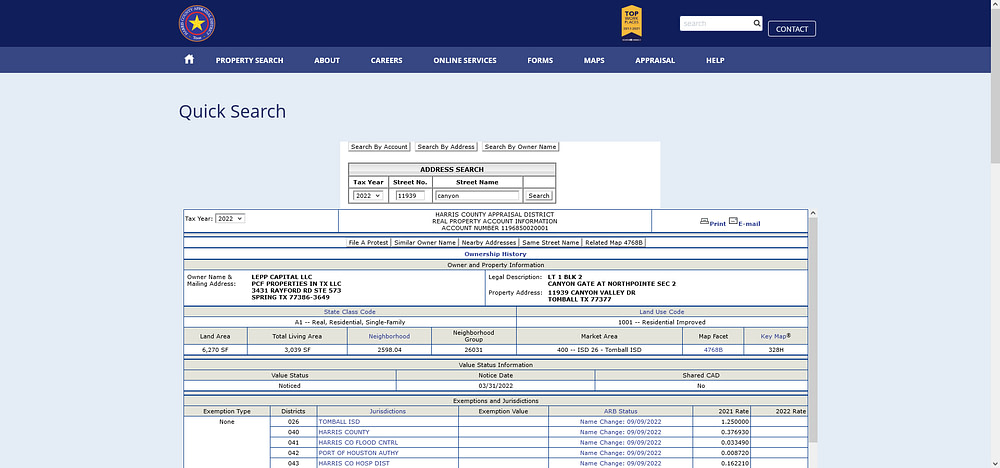Click Same Street Name

point(551,243)
